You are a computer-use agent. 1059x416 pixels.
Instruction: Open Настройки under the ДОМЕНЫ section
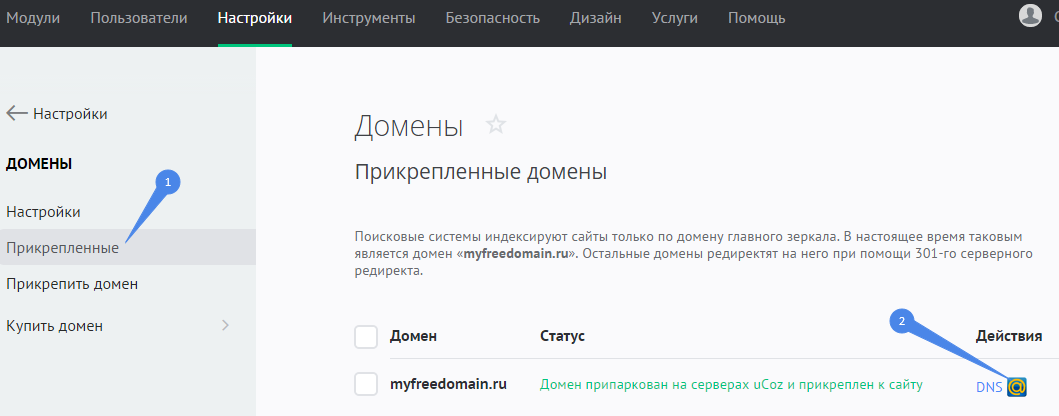[43, 212]
